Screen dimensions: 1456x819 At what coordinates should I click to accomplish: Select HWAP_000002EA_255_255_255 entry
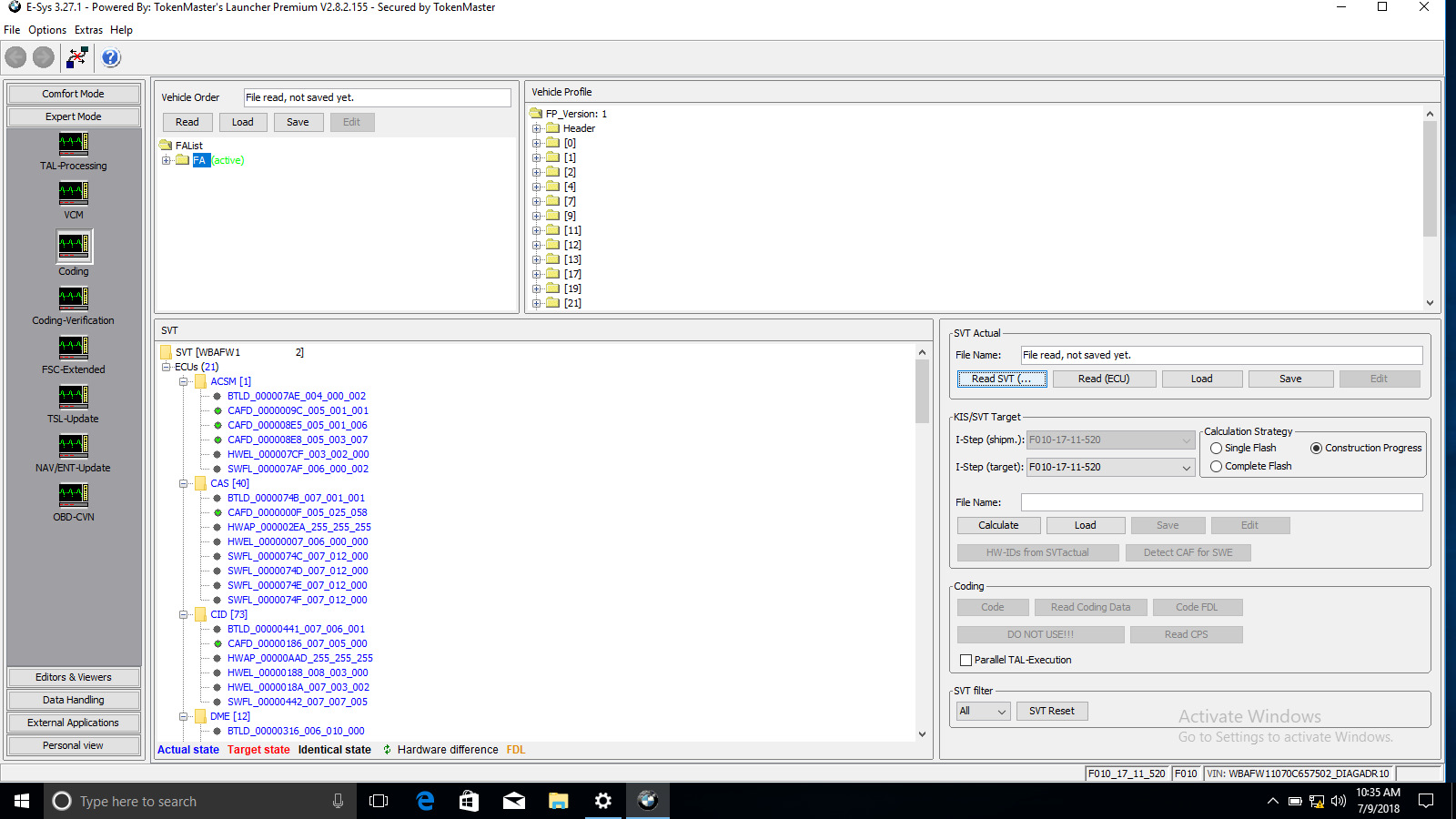click(299, 527)
